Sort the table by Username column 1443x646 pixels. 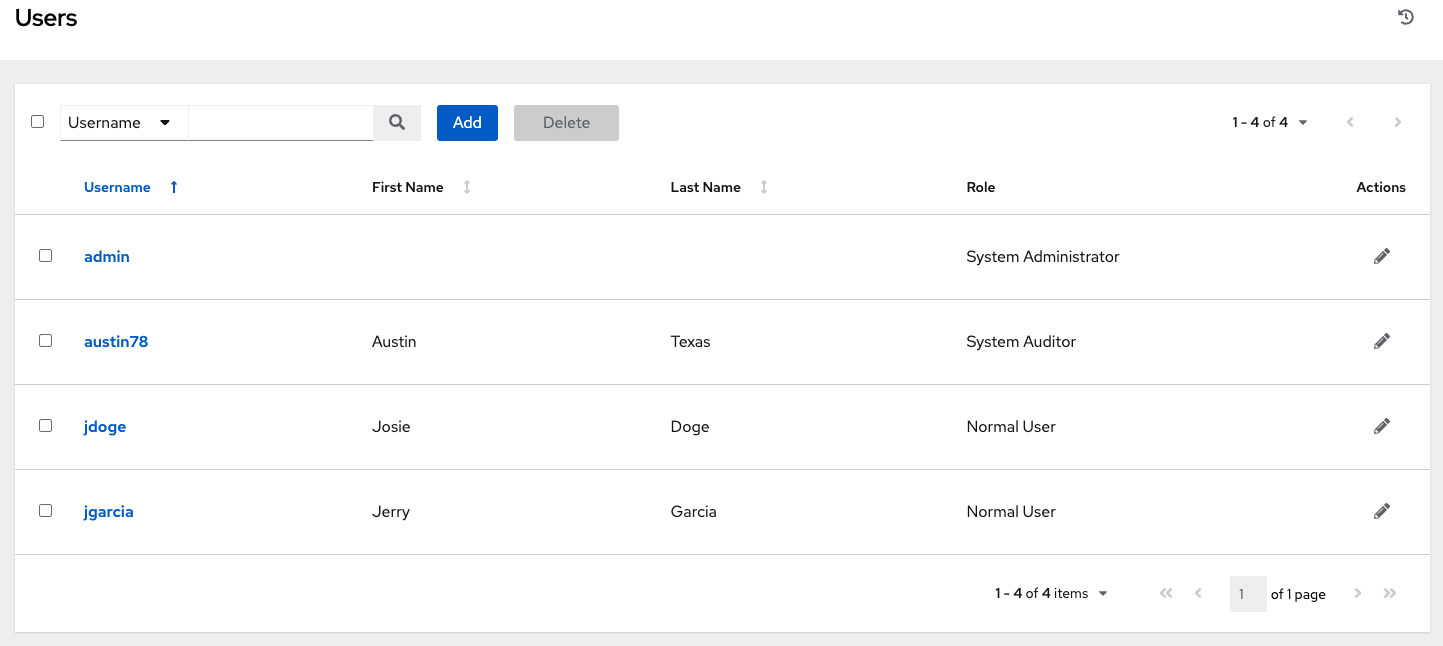117,187
